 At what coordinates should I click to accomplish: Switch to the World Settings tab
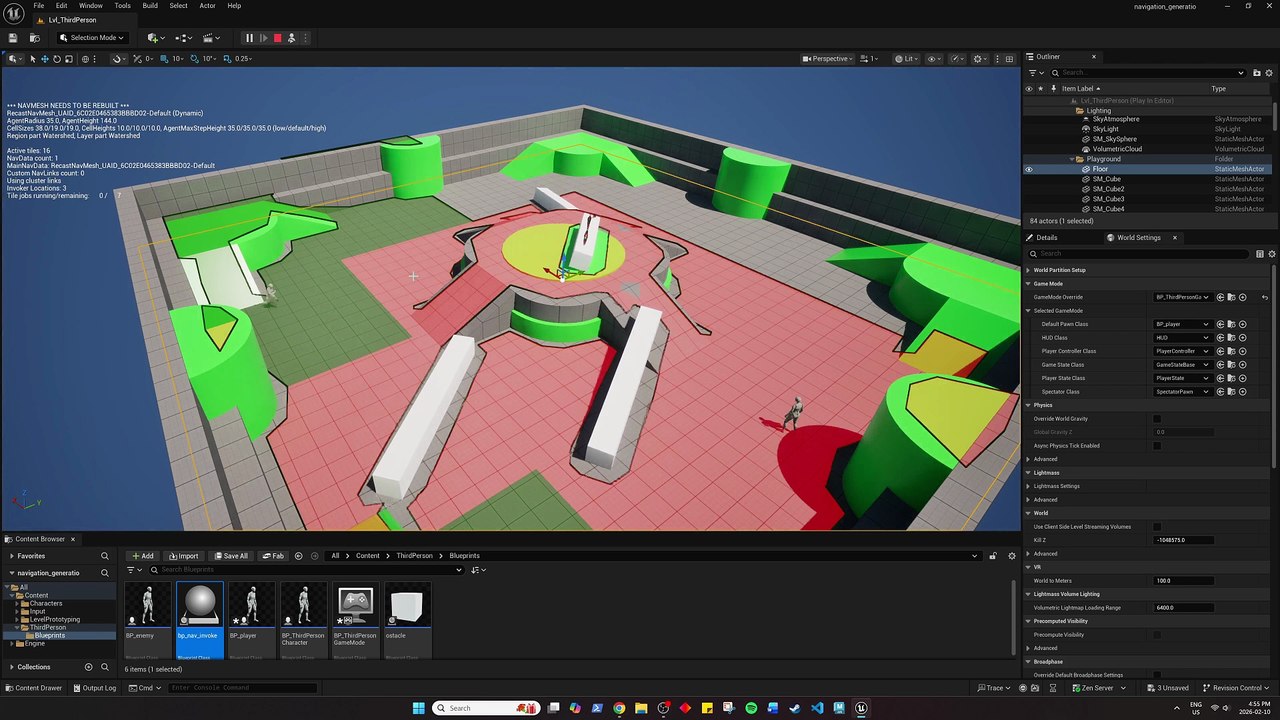click(x=1139, y=238)
